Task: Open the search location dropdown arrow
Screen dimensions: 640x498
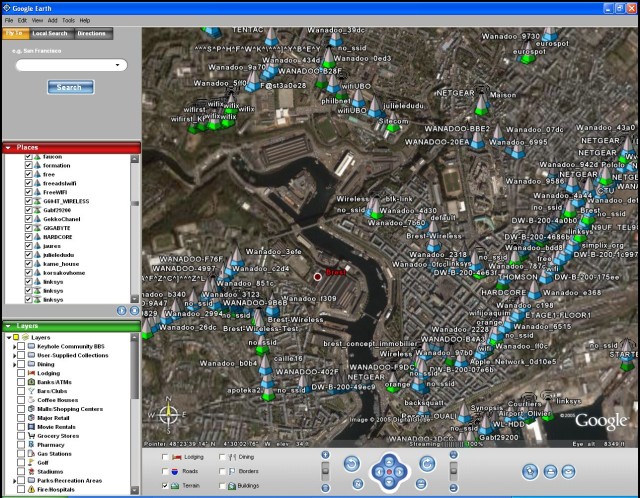Action: pyautogui.click(x=119, y=66)
